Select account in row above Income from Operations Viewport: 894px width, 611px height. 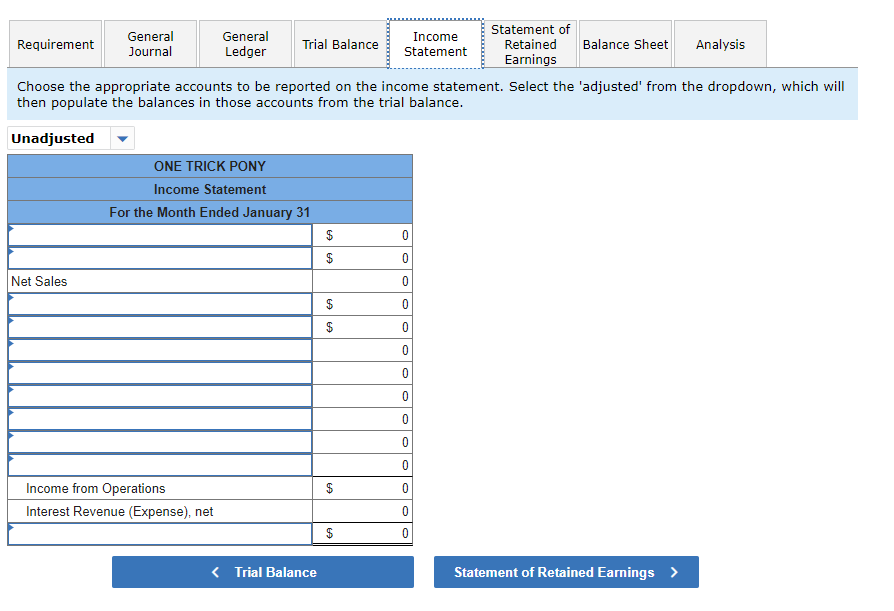[x=160, y=465]
